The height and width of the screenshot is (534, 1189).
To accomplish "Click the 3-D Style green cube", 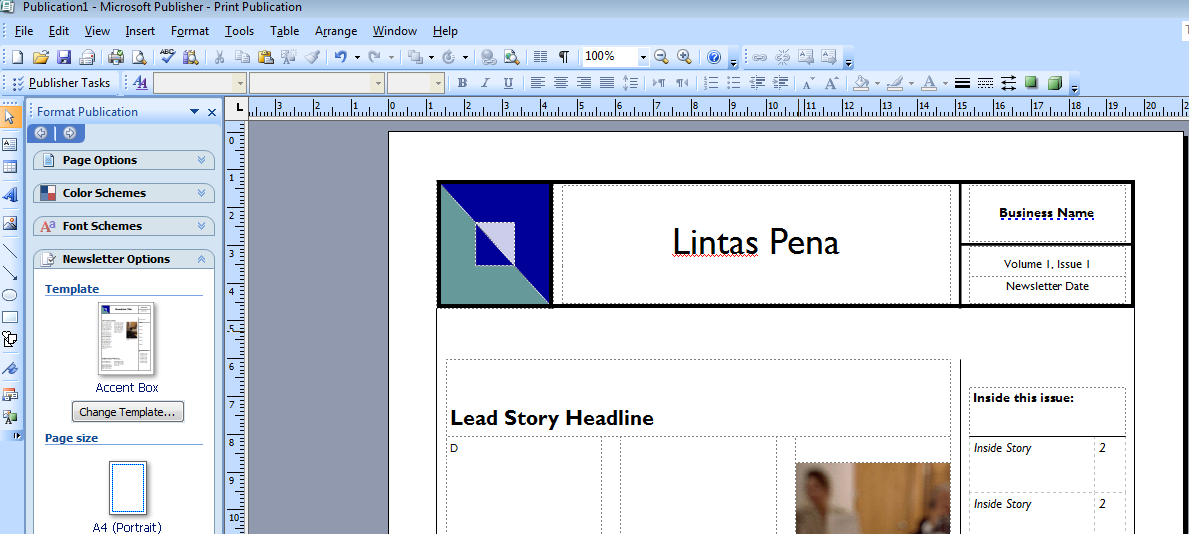I will 1054,83.
